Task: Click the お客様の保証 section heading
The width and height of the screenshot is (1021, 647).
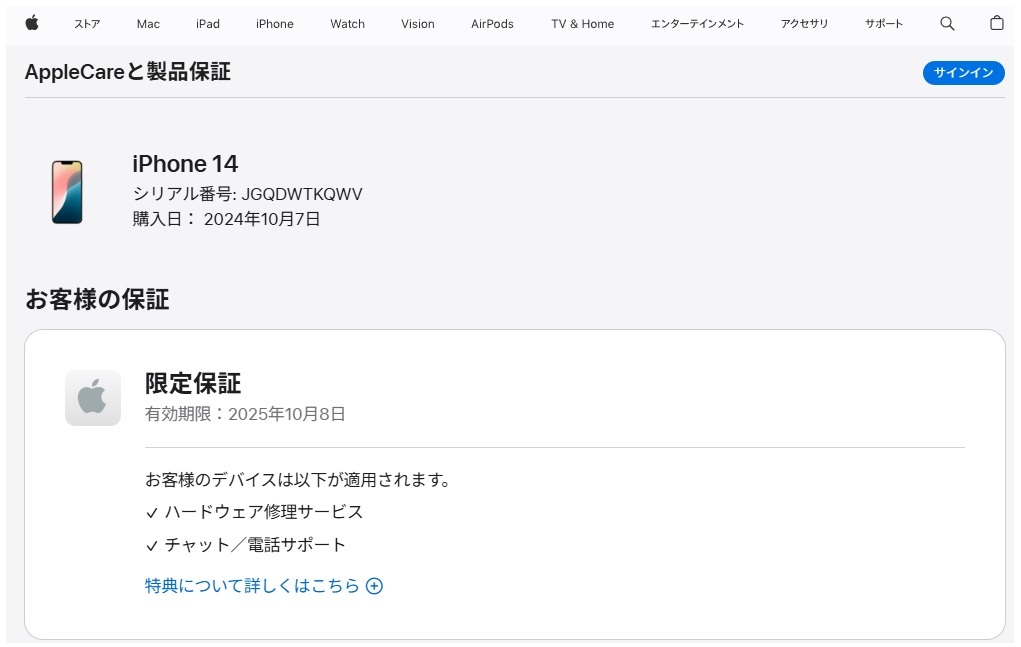Action: point(97,299)
